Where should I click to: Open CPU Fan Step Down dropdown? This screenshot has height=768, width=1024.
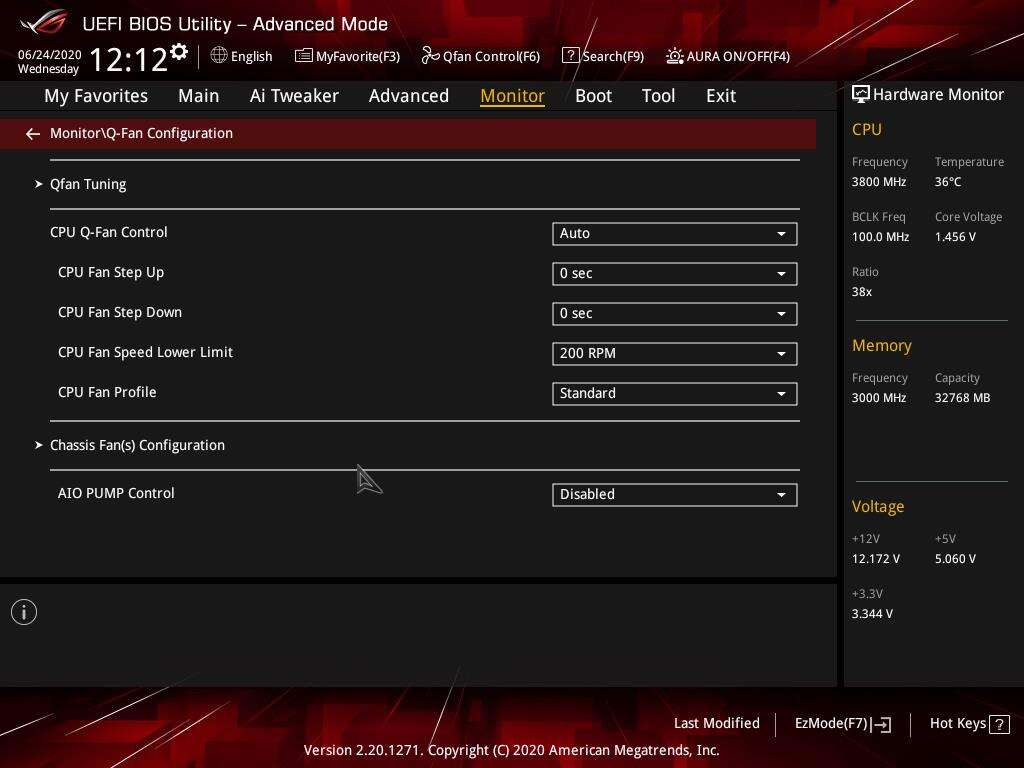pyautogui.click(x=674, y=313)
